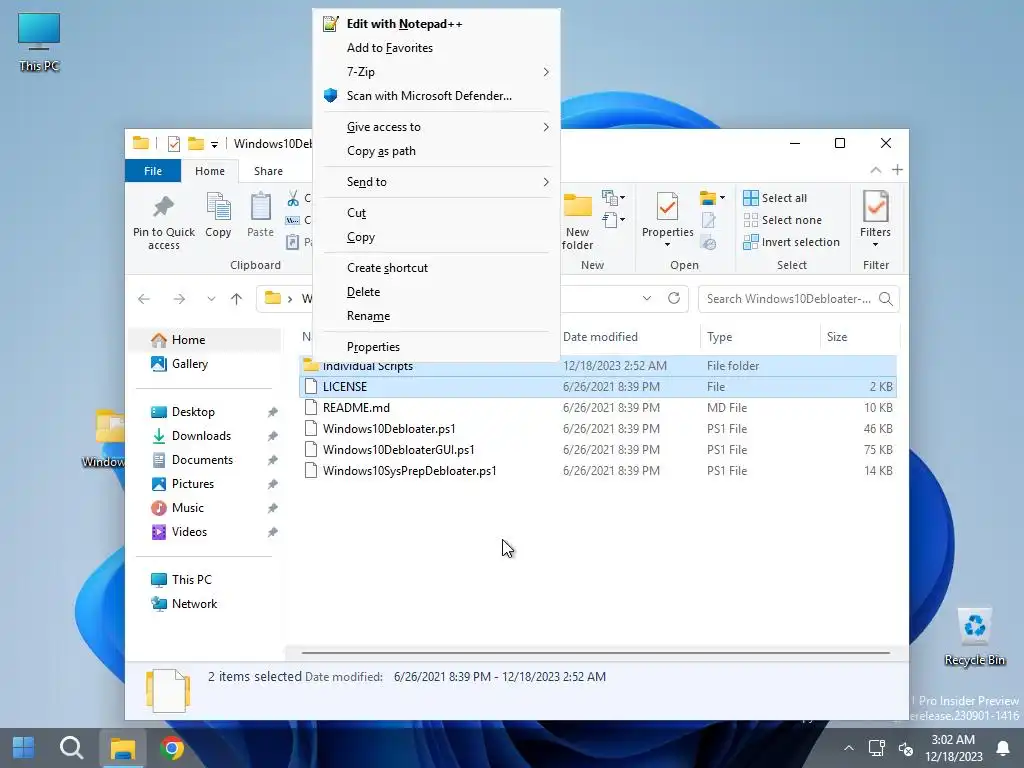The height and width of the screenshot is (768, 1024).
Task: Open Give access to submenu
Action: (436, 127)
